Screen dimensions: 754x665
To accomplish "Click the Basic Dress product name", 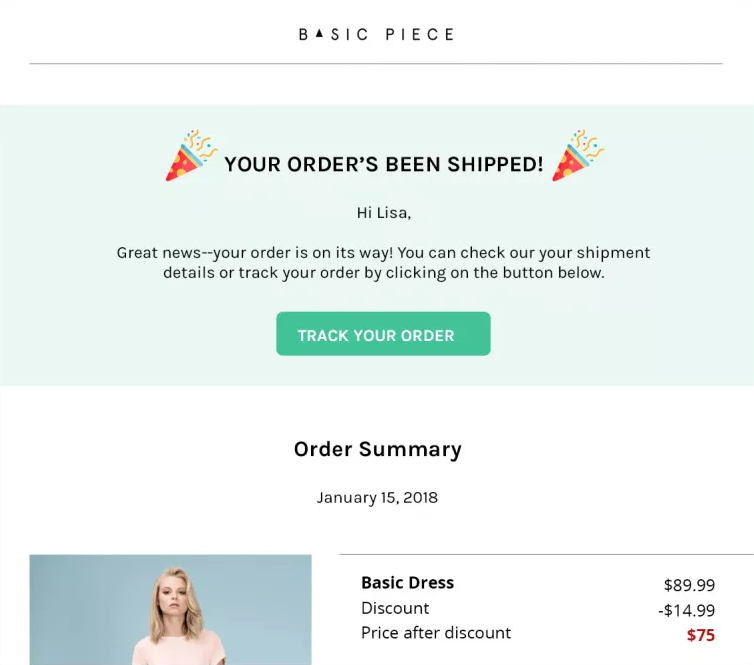I will (x=407, y=583).
